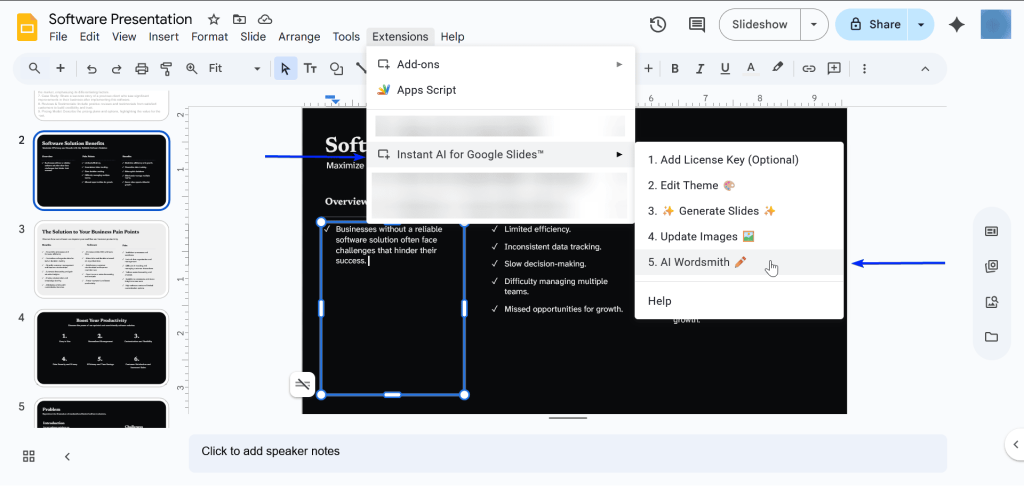The width and height of the screenshot is (1024, 486).
Task: Open the highlight color picker
Action: point(777,69)
